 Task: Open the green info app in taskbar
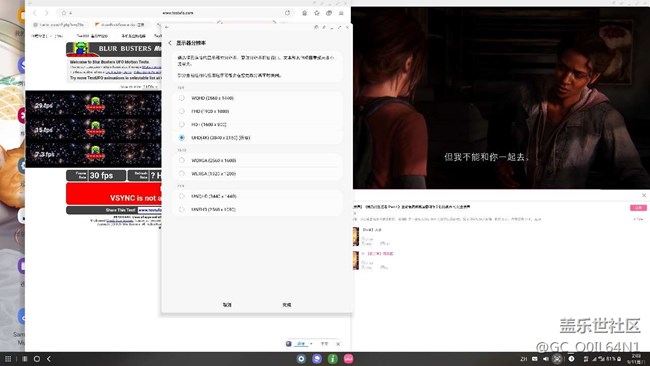(332, 359)
